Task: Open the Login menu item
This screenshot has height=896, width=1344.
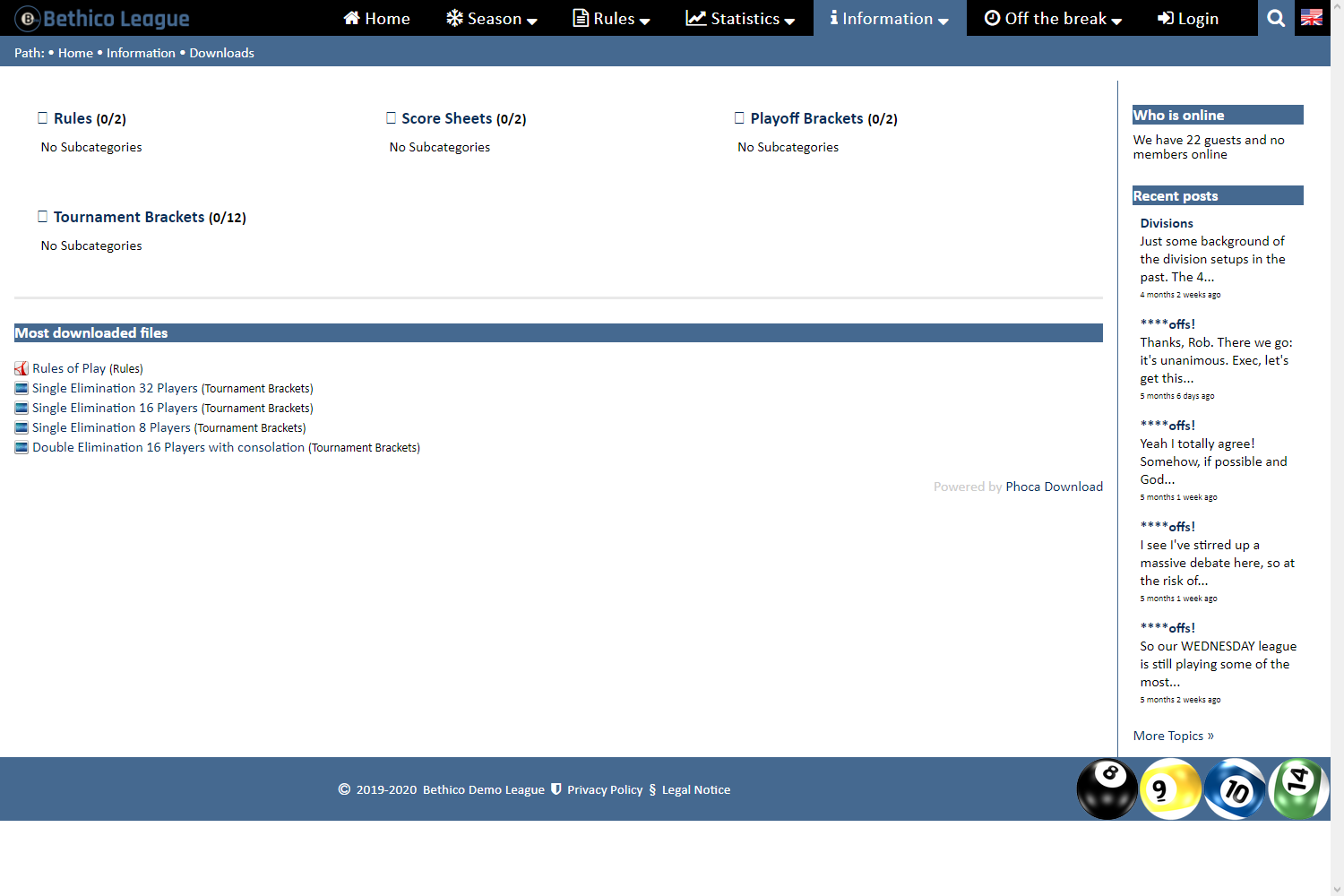Action: point(1188,18)
